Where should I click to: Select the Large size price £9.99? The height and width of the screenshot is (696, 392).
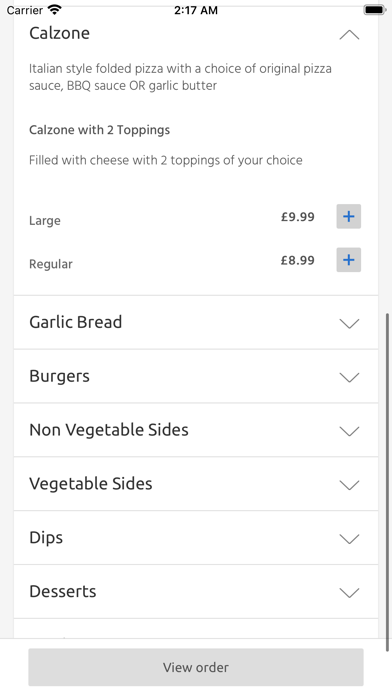(x=297, y=217)
